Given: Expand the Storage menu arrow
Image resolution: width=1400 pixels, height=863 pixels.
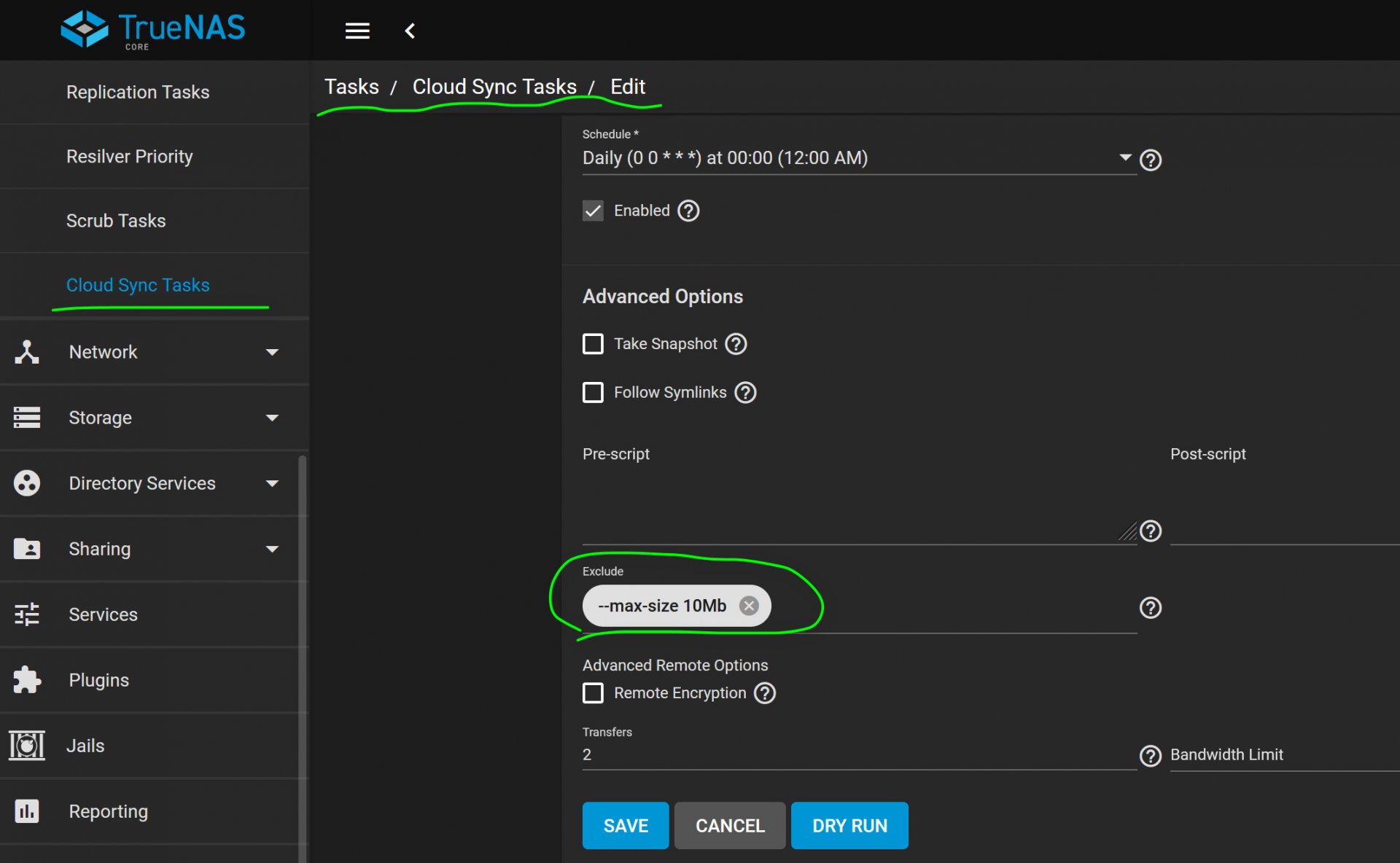Looking at the screenshot, I should tap(272, 418).
